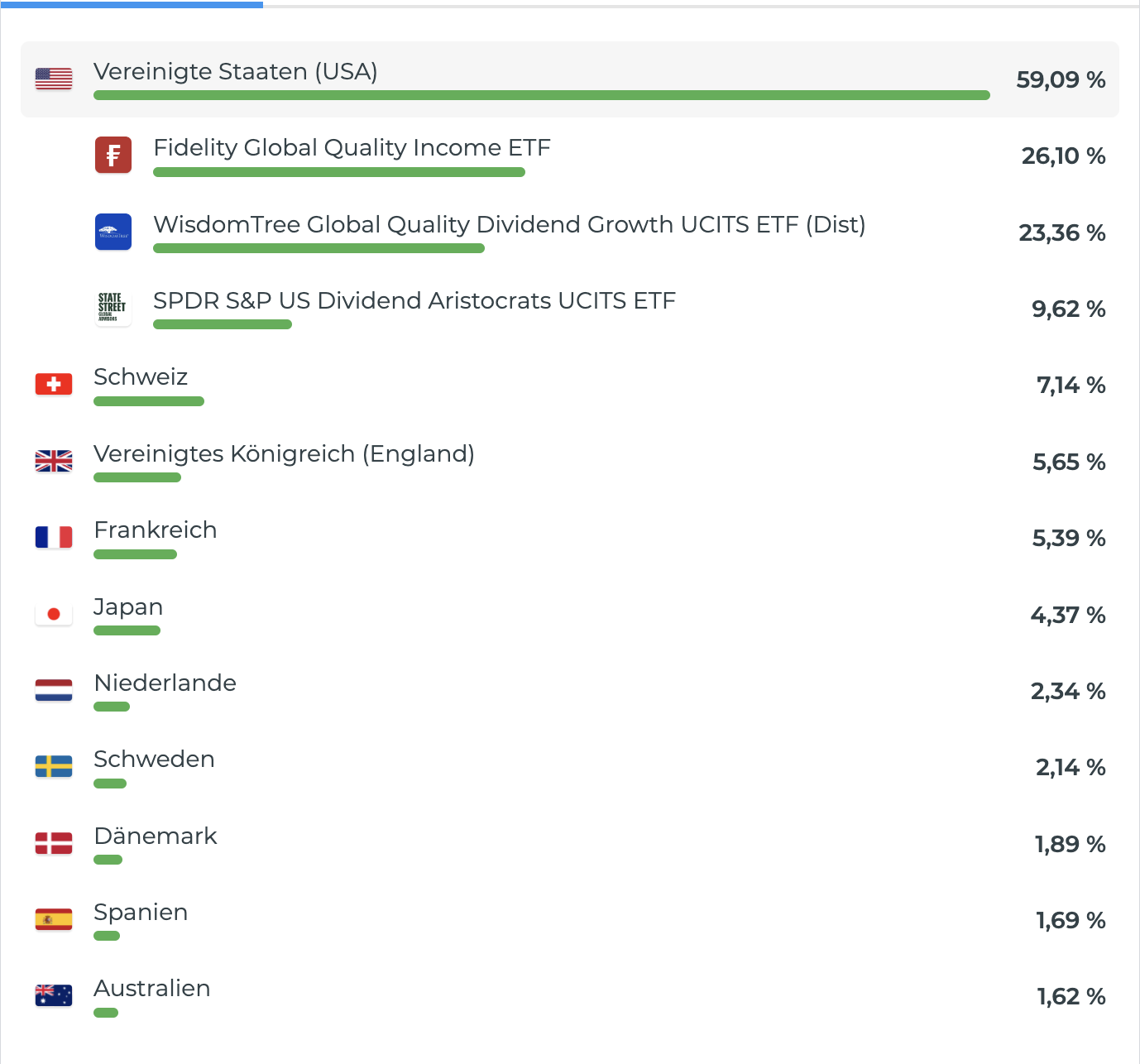Click the Japan flag icon

point(54,614)
